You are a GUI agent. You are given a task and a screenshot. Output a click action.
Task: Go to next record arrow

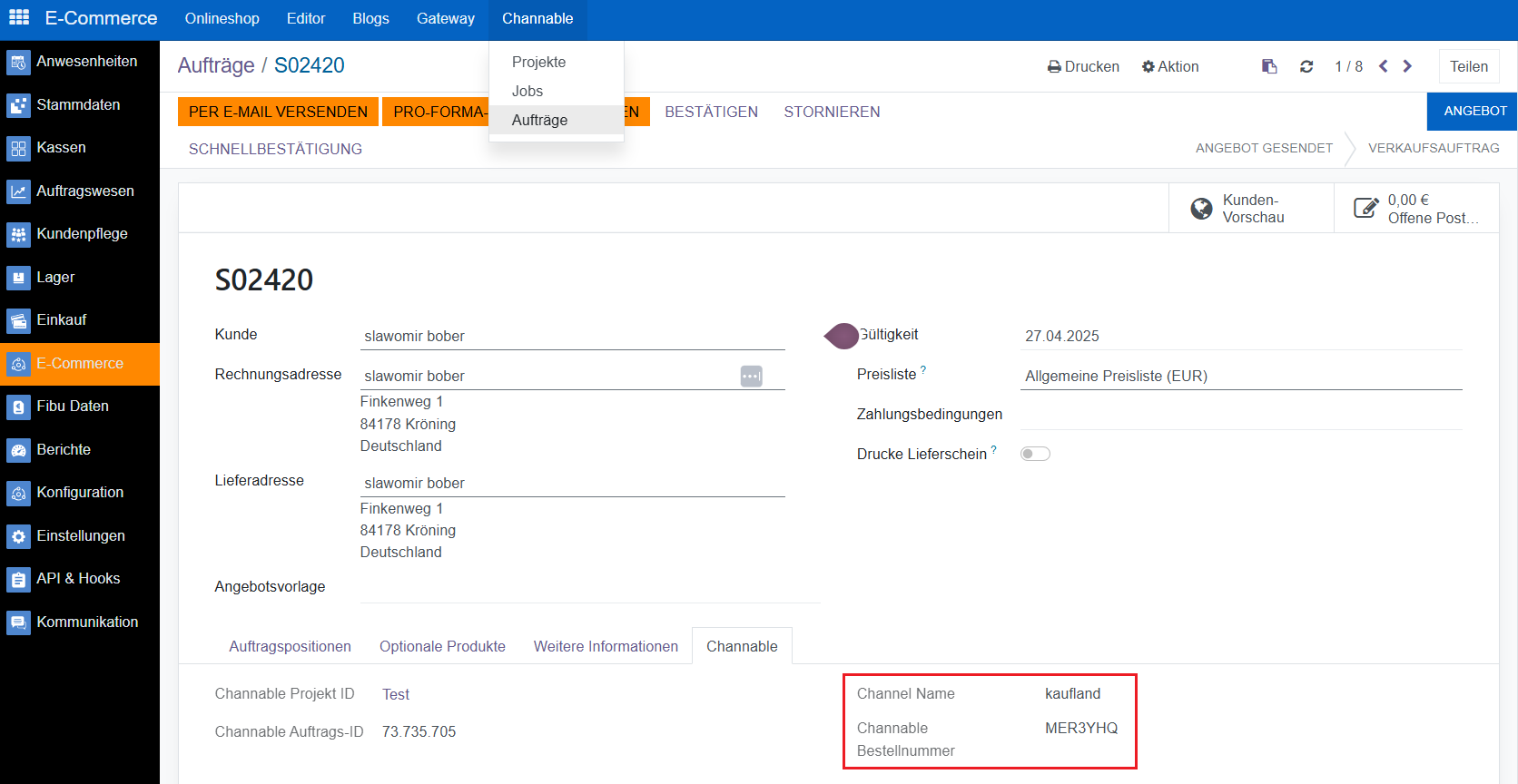[x=1407, y=66]
